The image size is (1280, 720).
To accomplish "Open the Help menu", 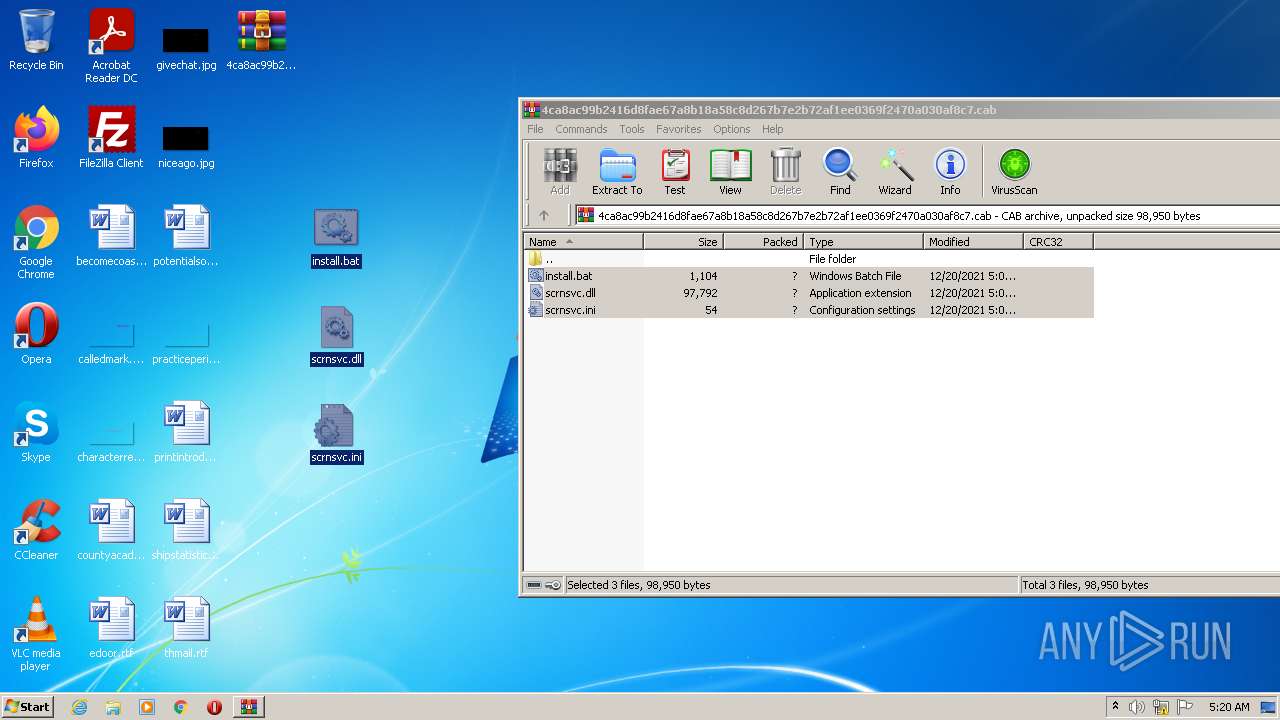I will tap(772, 129).
